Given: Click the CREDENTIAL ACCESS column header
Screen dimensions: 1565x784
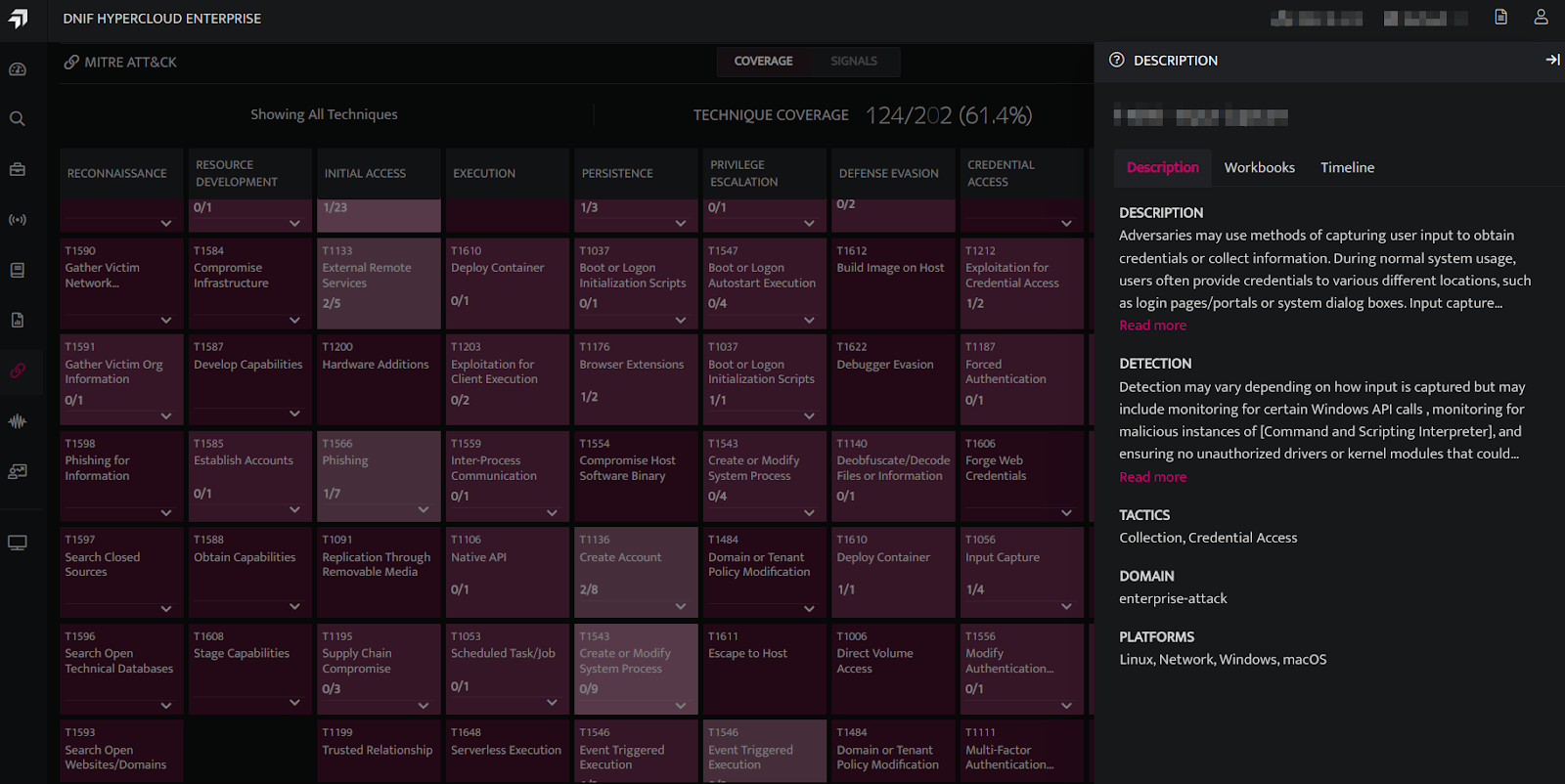Looking at the screenshot, I should click(1021, 173).
